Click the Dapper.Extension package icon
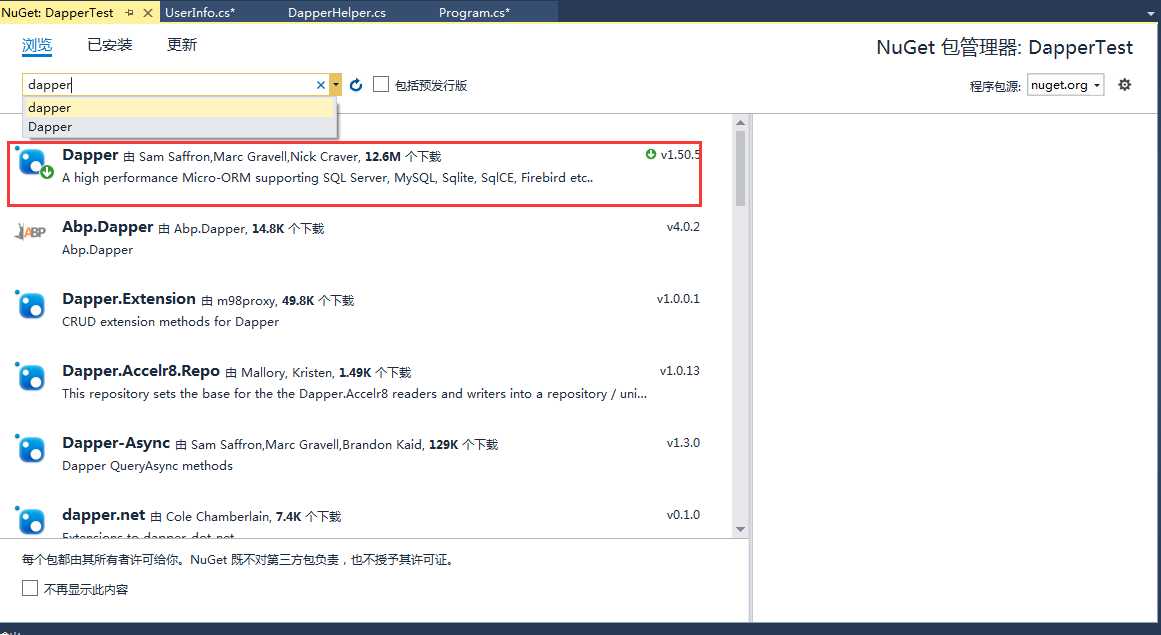 click(31, 304)
